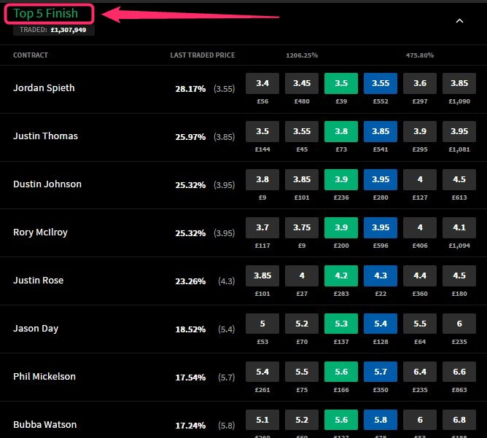Click Phil Mickelson 5.5 price box

click(x=302, y=372)
